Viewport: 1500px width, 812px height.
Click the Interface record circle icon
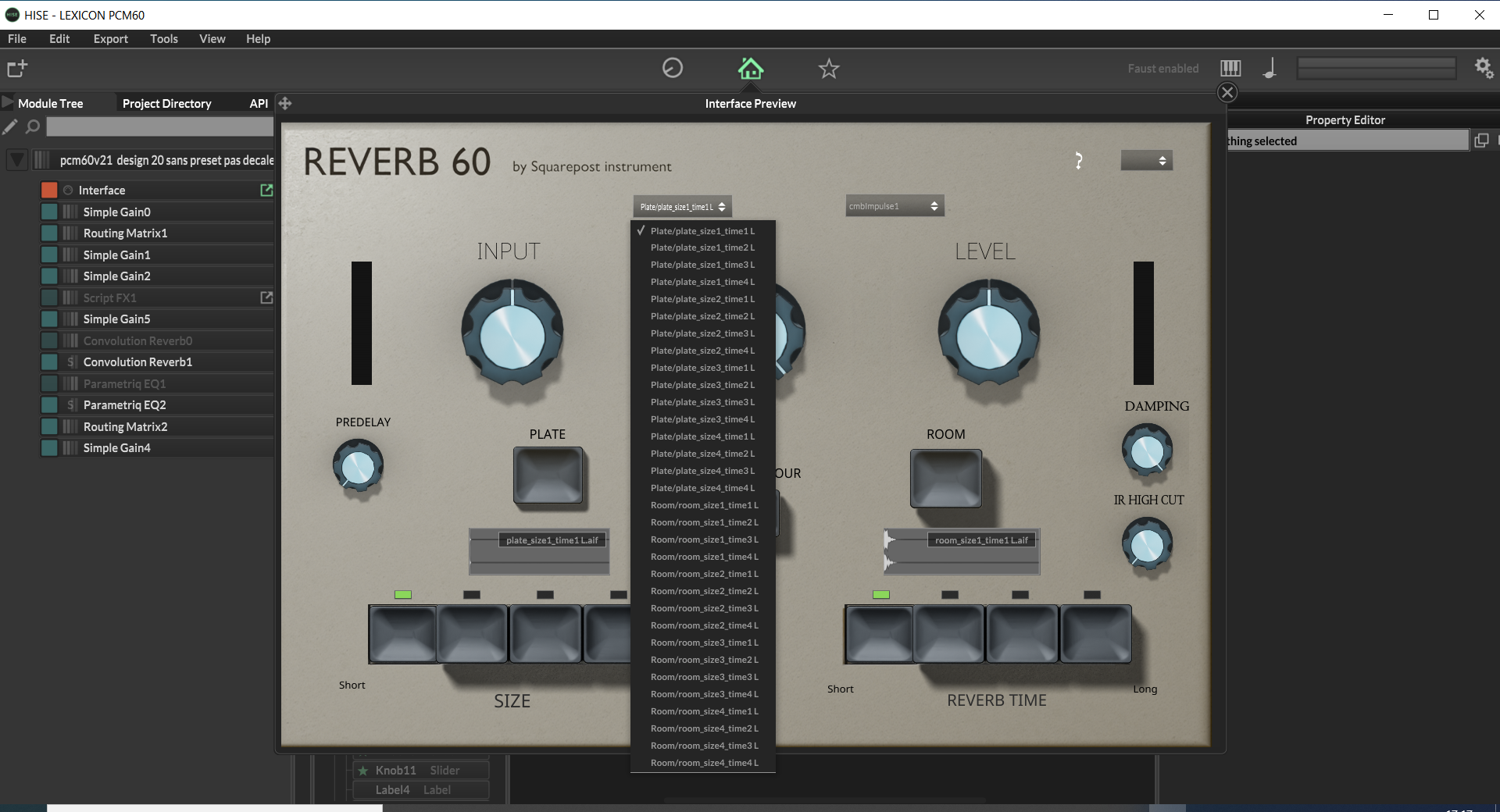(68, 191)
